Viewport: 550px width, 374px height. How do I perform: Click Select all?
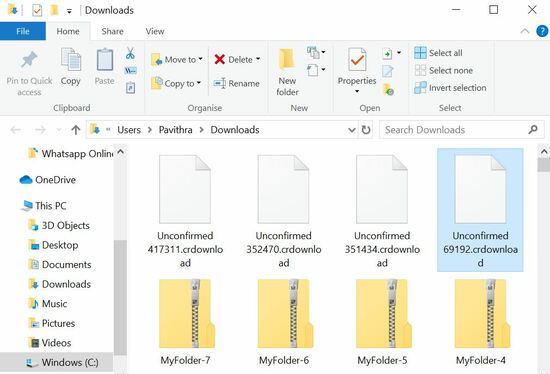439,53
